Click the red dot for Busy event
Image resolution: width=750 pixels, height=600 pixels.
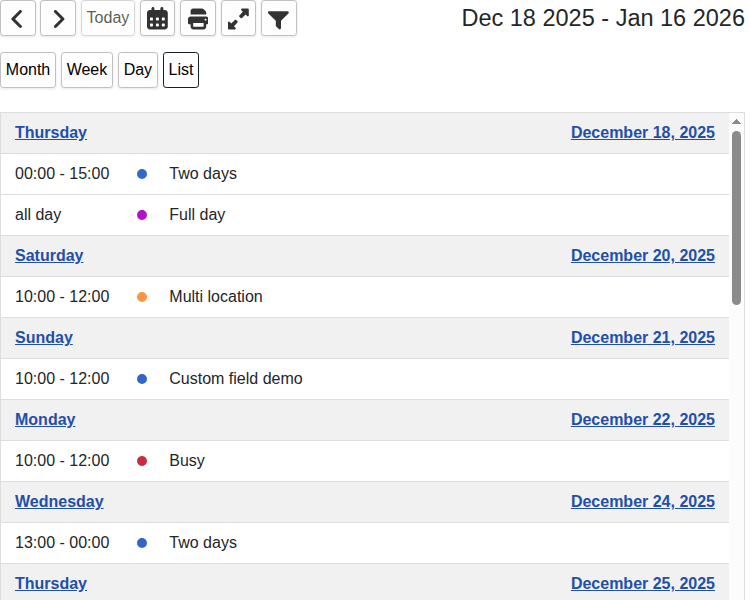142,461
